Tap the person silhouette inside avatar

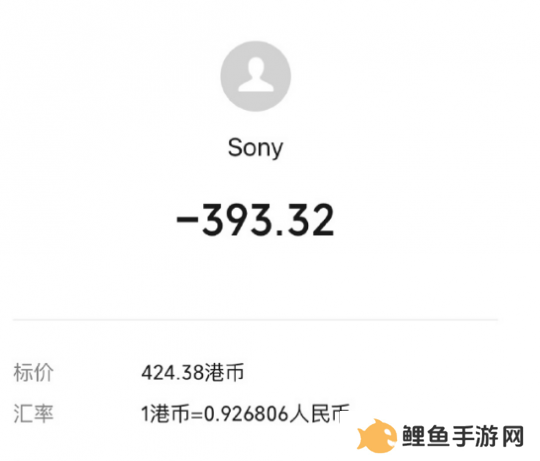pyautogui.click(x=256, y=75)
